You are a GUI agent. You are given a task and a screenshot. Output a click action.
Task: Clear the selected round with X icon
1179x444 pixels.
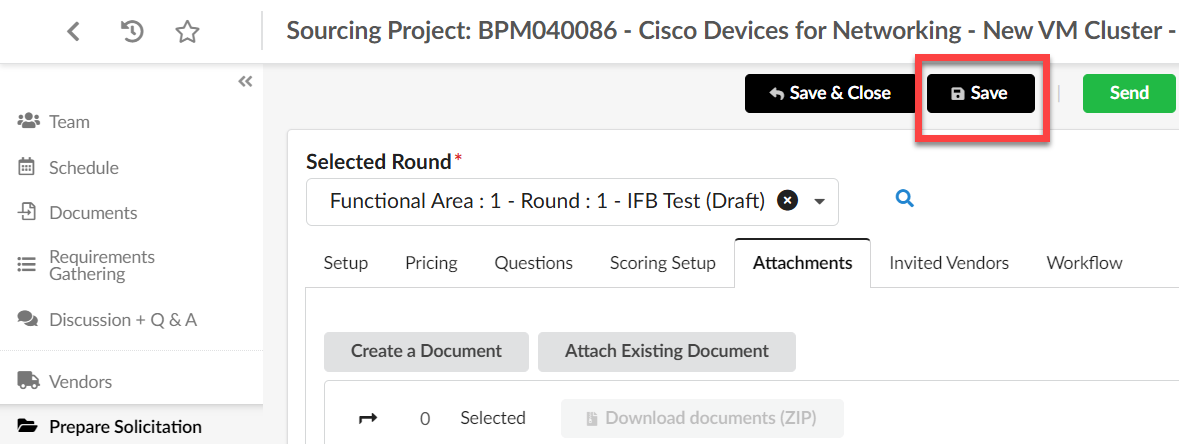pos(787,201)
